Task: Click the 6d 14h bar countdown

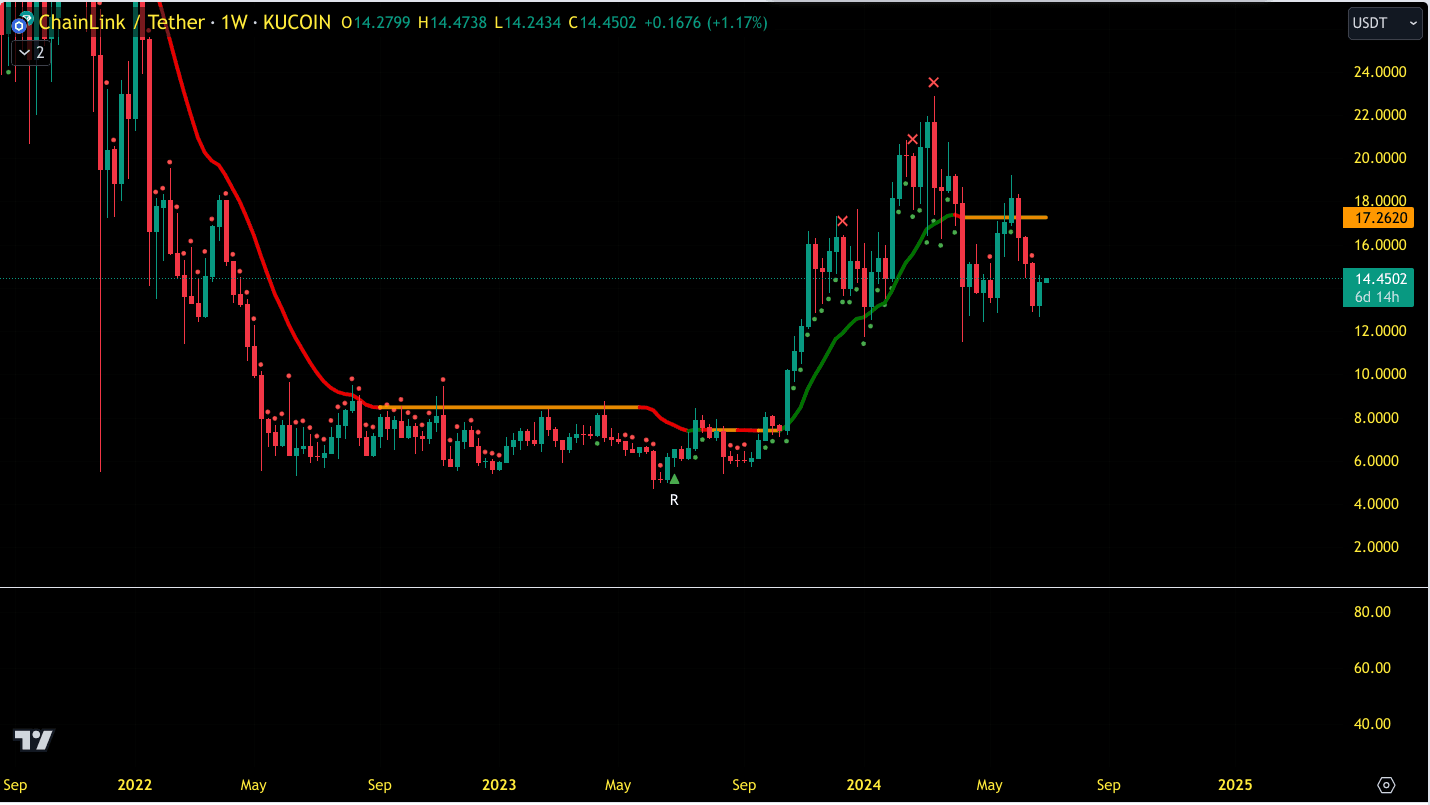Action: click(1379, 297)
